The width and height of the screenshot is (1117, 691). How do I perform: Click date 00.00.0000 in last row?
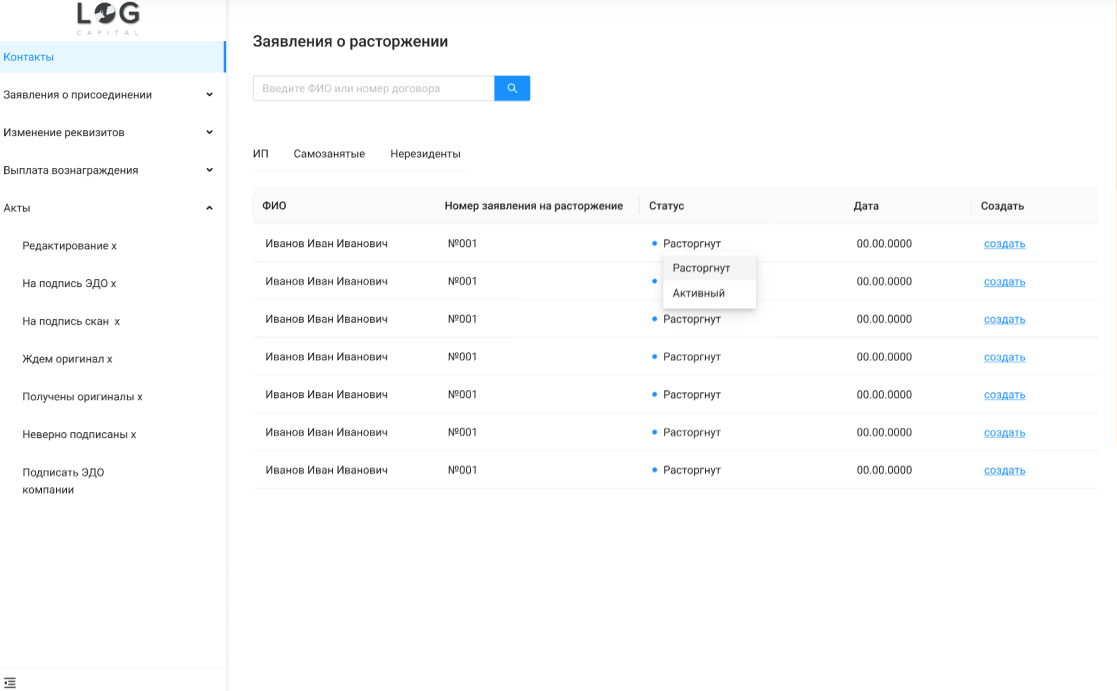point(884,470)
